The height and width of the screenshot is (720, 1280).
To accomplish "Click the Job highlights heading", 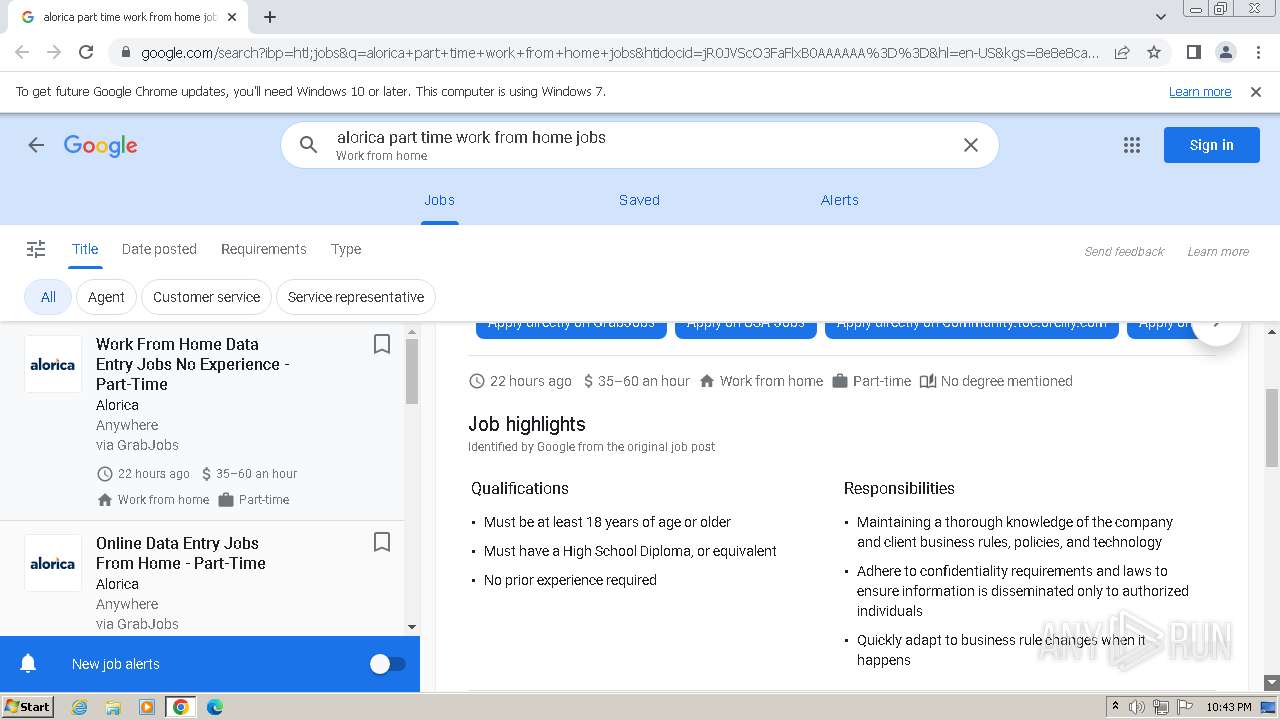I will [527, 424].
